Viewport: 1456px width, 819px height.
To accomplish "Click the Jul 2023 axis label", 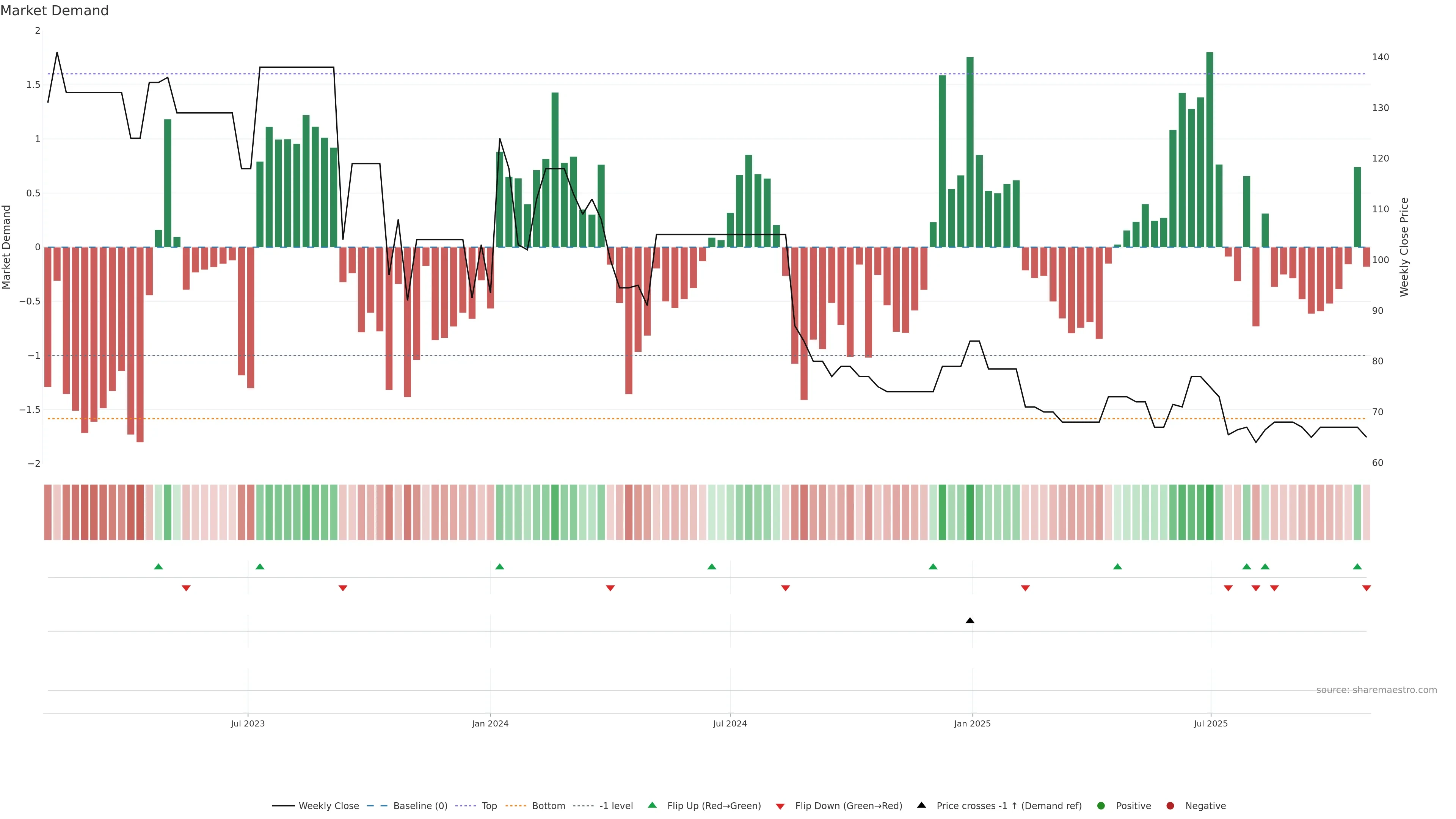I will (x=248, y=723).
